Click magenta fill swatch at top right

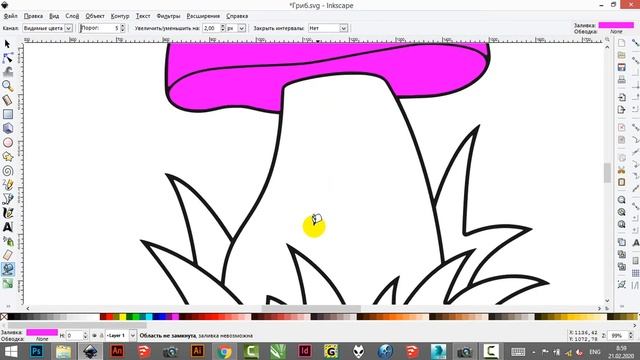pyautogui.click(x=616, y=25)
